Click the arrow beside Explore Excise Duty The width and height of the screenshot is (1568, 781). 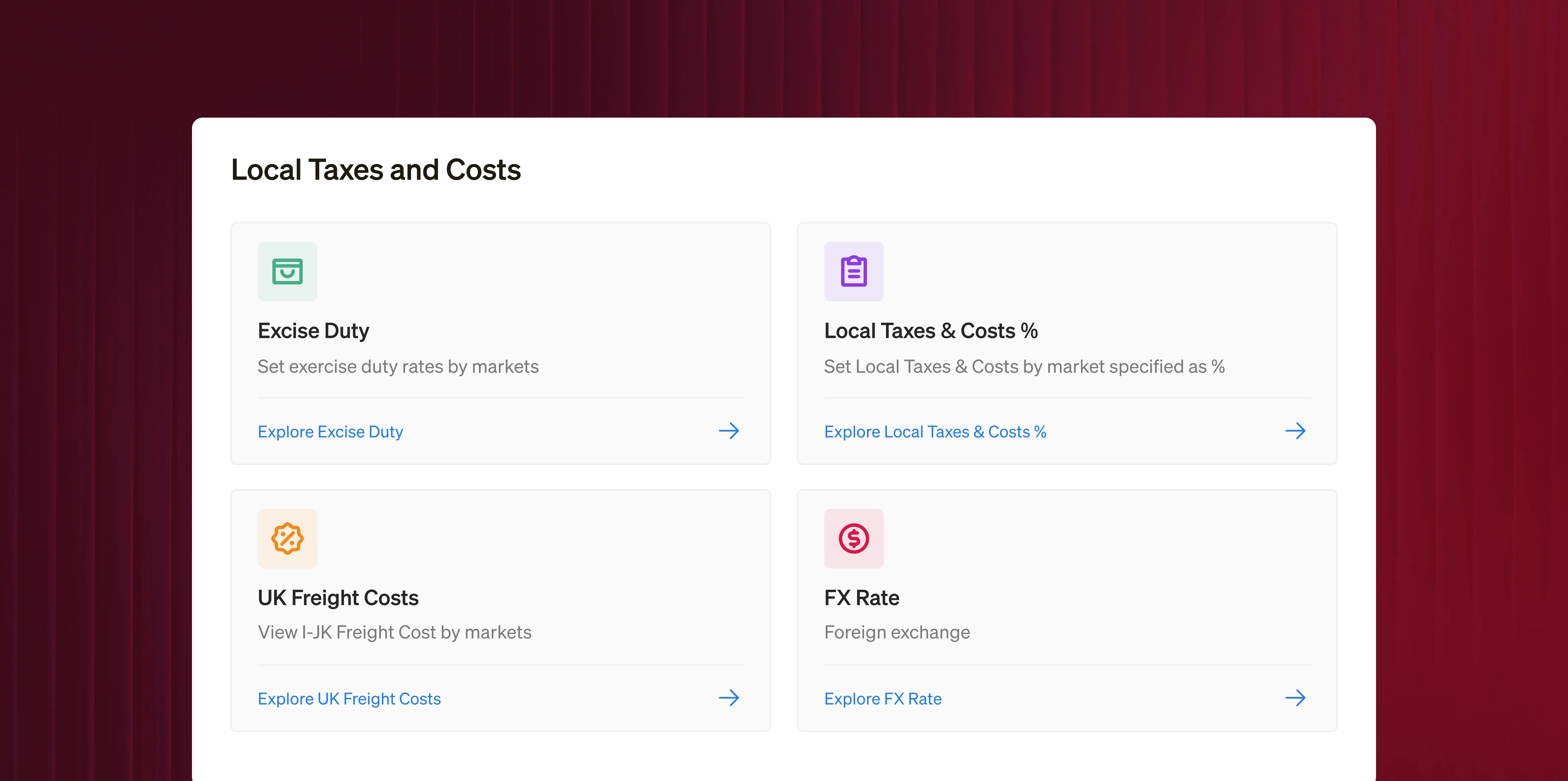(729, 431)
